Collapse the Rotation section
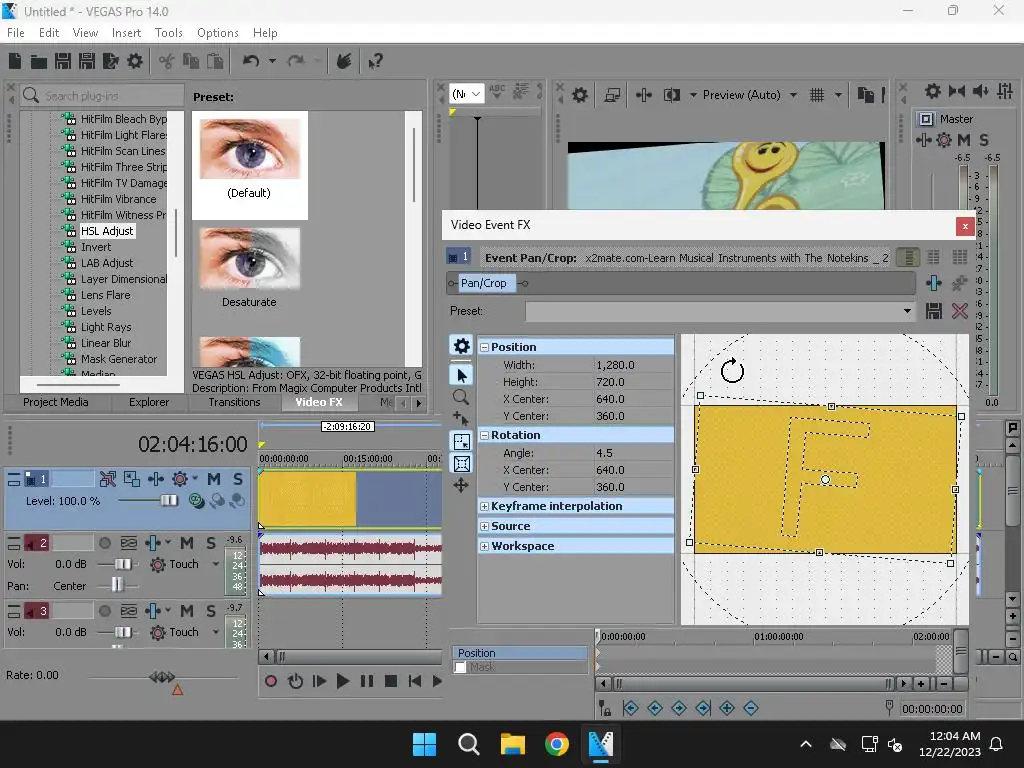 coord(485,436)
